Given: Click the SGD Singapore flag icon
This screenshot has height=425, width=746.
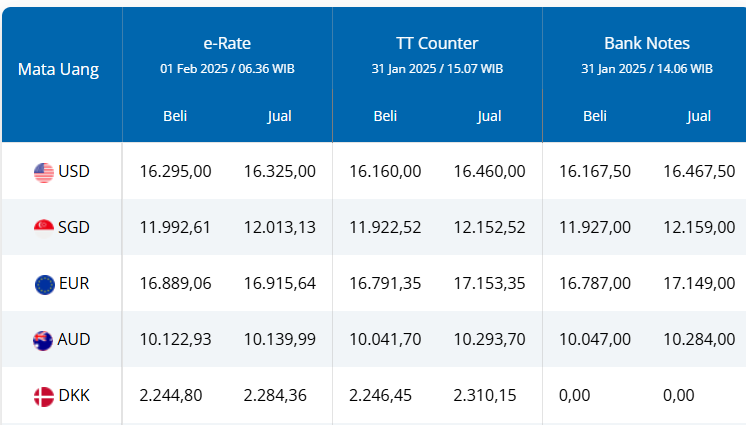Looking at the screenshot, I should (43, 228).
